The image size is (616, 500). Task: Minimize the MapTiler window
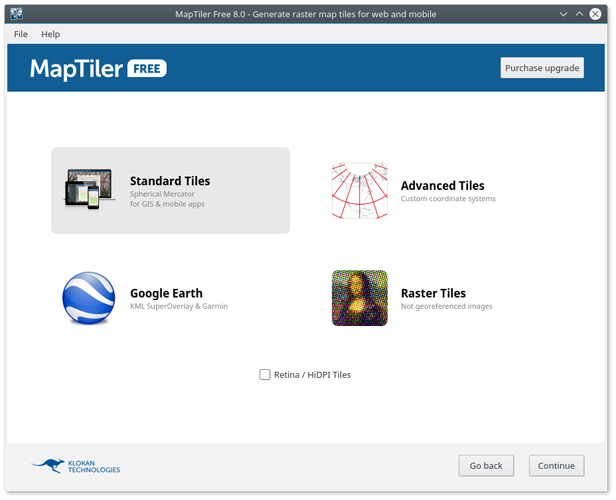[563, 14]
